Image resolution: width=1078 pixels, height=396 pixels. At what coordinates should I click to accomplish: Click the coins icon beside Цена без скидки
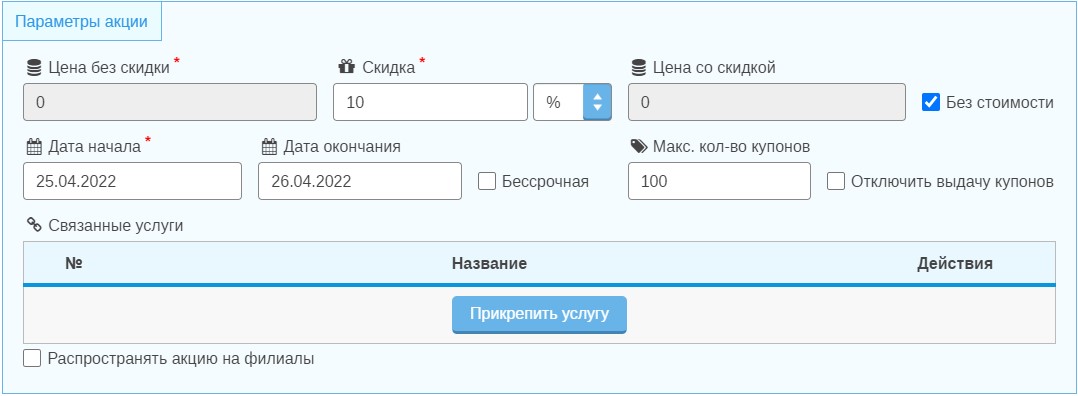click(x=34, y=67)
